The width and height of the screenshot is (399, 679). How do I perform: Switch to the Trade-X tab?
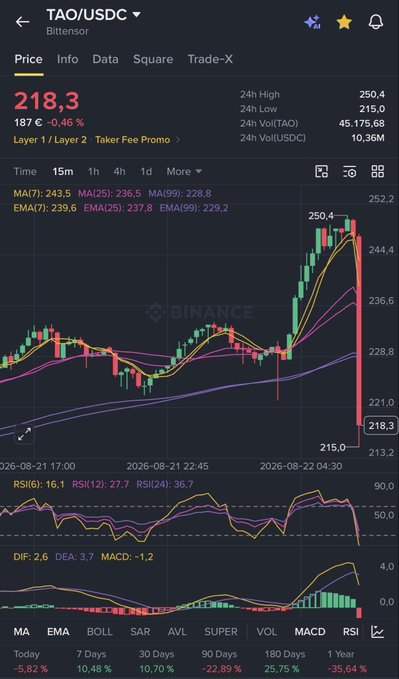click(x=210, y=59)
